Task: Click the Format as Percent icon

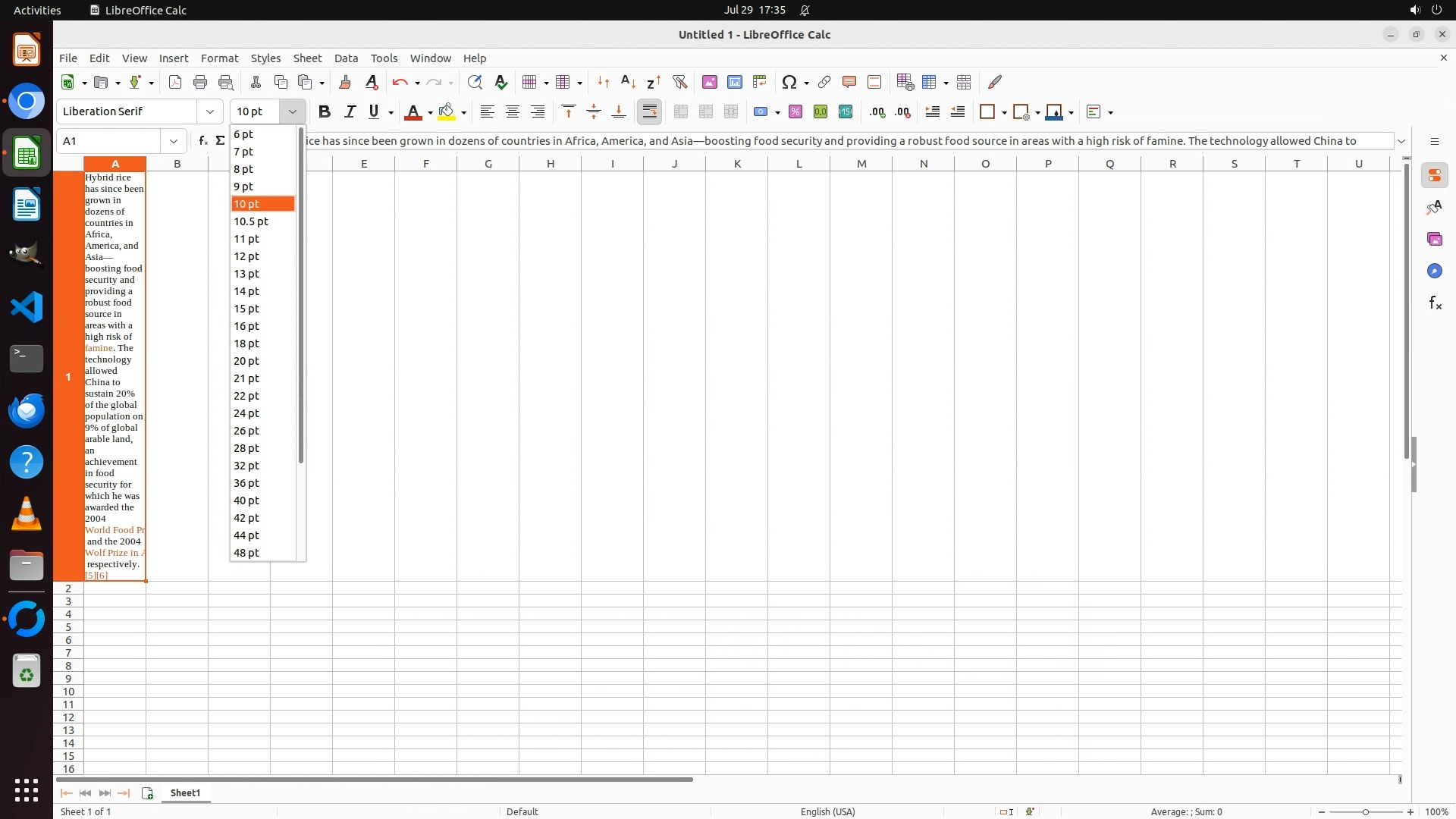Action: [795, 111]
